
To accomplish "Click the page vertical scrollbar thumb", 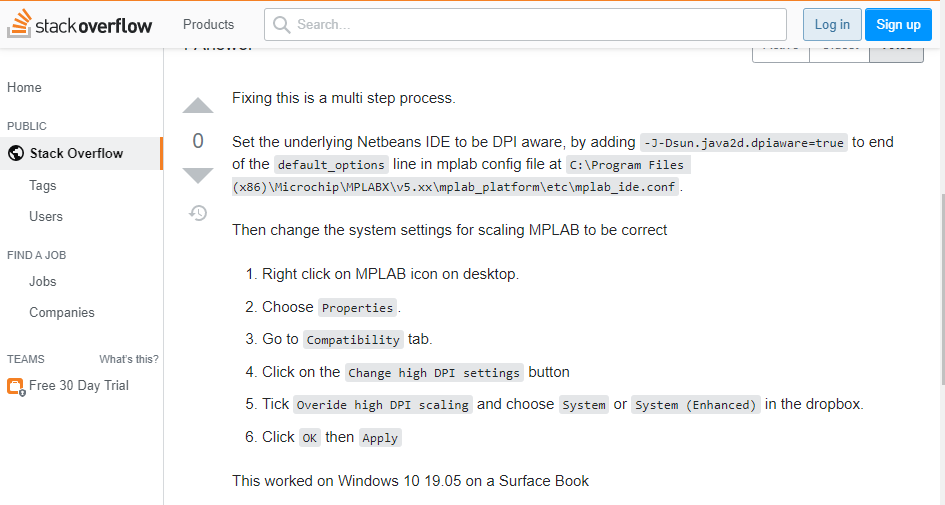I will pyautogui.click(x=941, y=289).
